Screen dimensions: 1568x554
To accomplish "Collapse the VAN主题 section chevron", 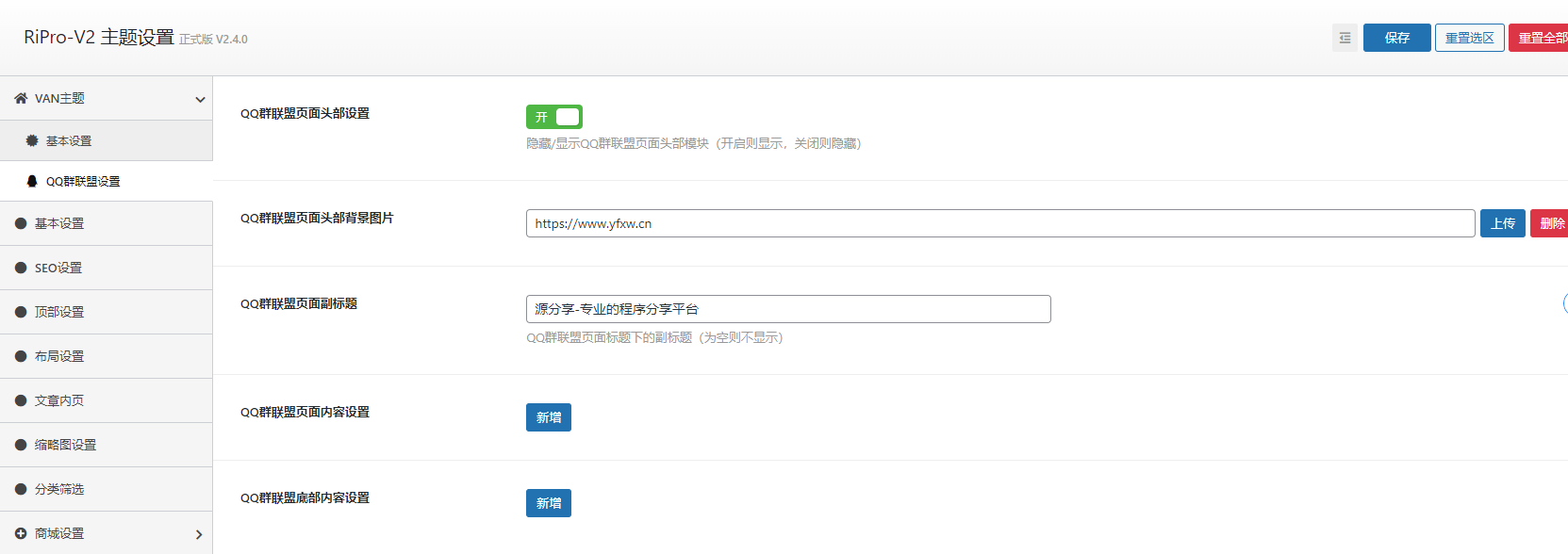I will [x=200, y=99].
